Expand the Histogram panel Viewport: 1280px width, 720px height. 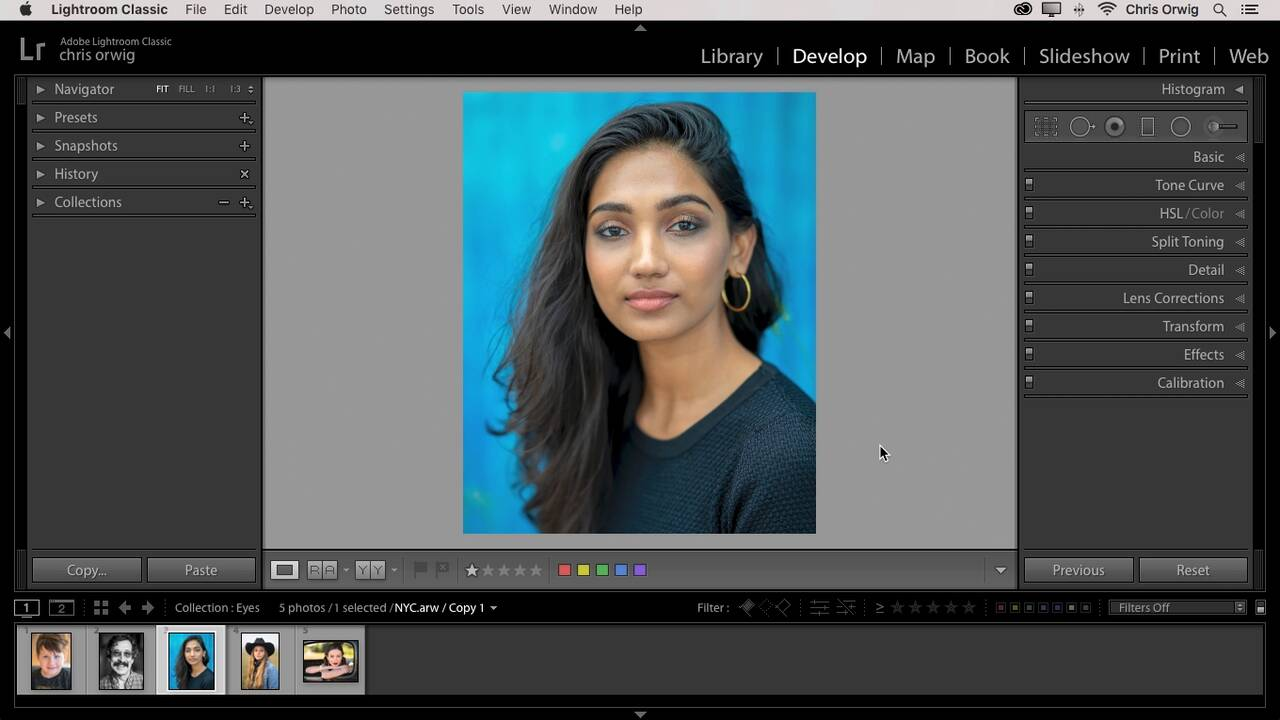1239,89
